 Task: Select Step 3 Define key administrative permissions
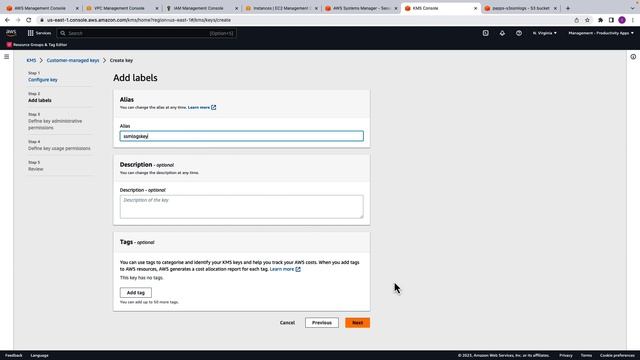click(x=55, y=124)
